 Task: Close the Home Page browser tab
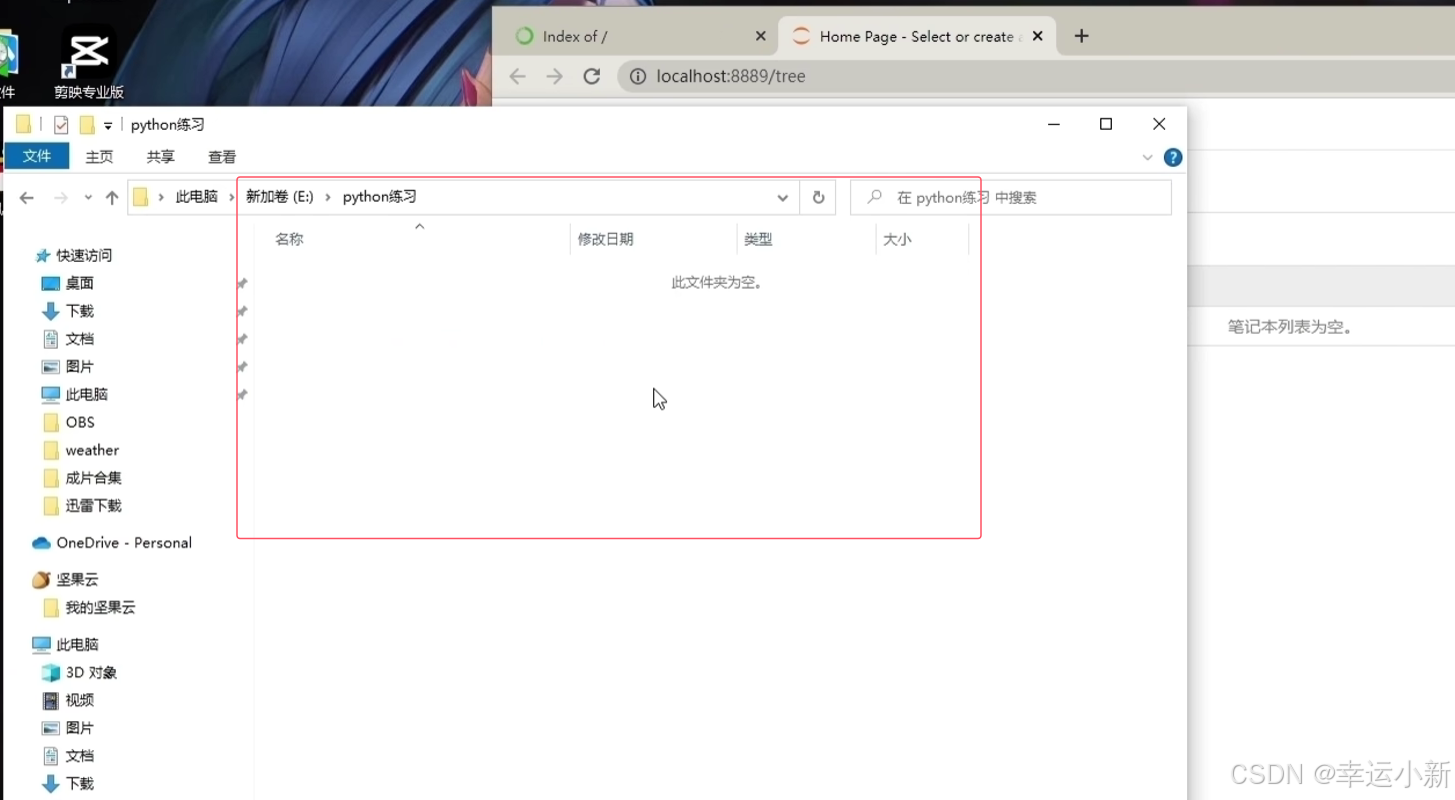click(x=1037, y=36)
